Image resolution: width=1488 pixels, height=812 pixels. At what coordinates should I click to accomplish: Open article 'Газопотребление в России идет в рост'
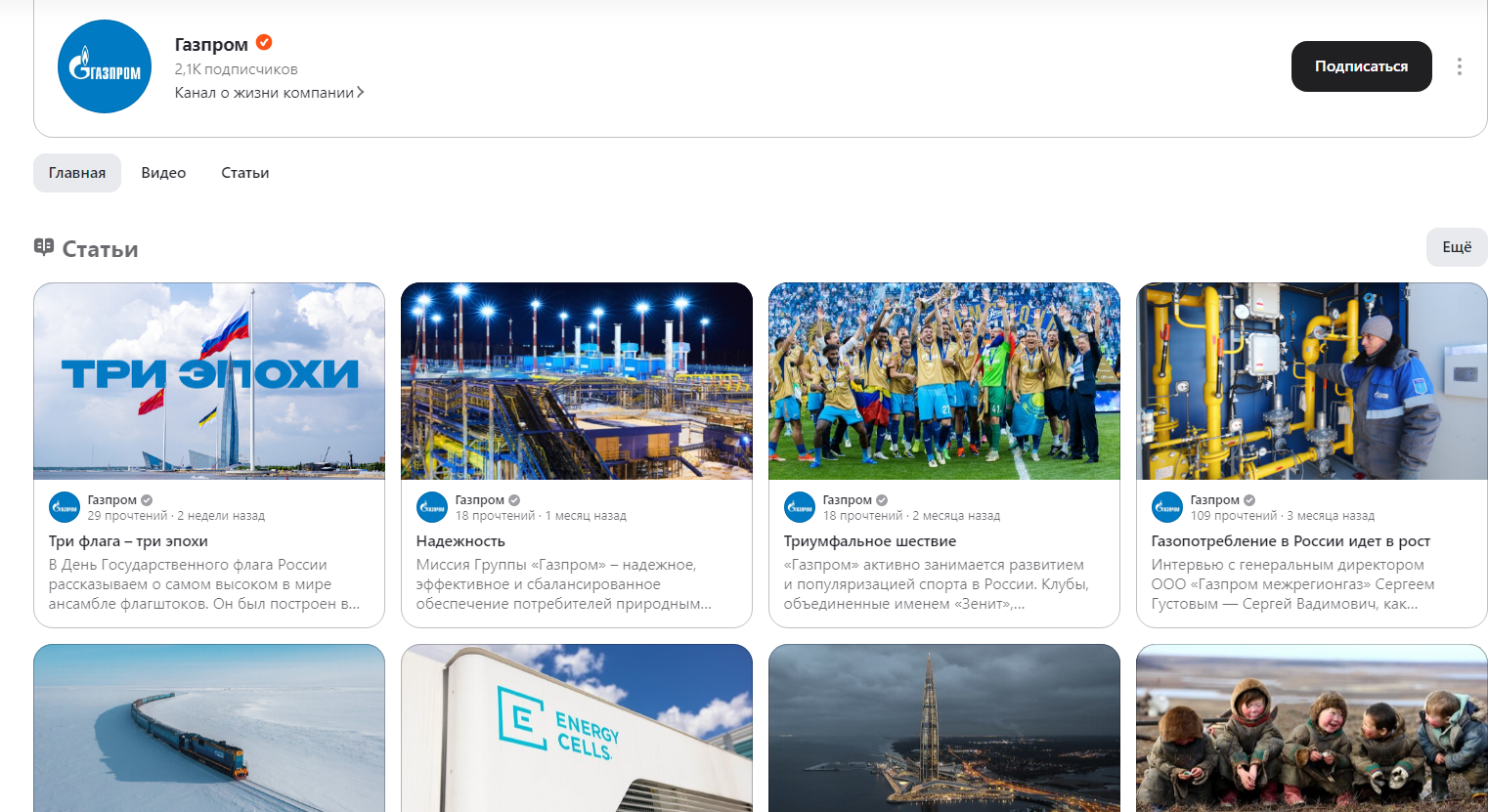1291,541
